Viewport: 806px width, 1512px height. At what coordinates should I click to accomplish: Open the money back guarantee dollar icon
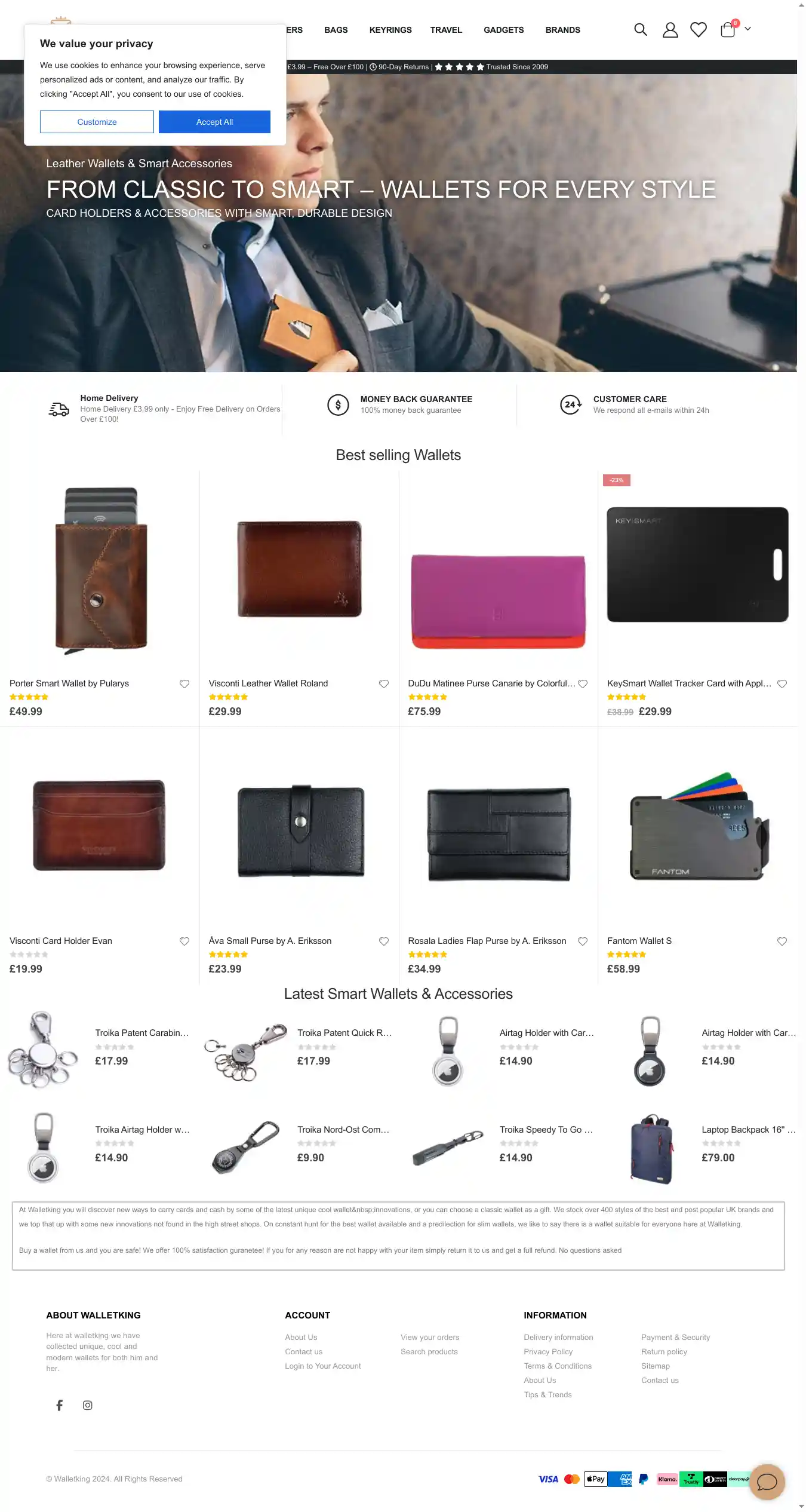(338, 405)
